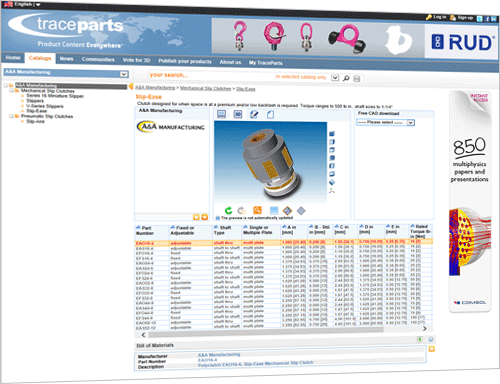
Task: Click the document page icon above preview
Action: pyautogui.click(x=270, y=115)
